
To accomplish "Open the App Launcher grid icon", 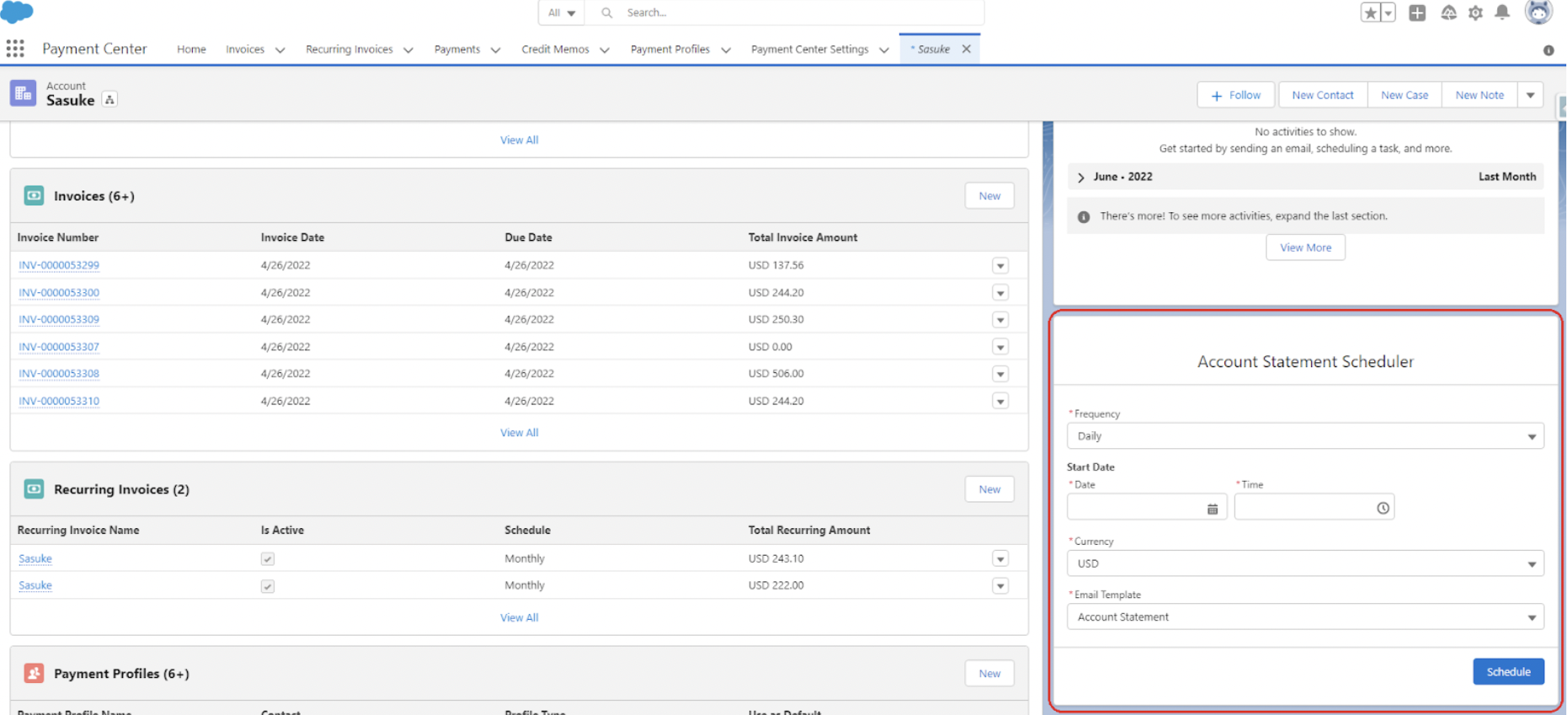I will [15, 49].
